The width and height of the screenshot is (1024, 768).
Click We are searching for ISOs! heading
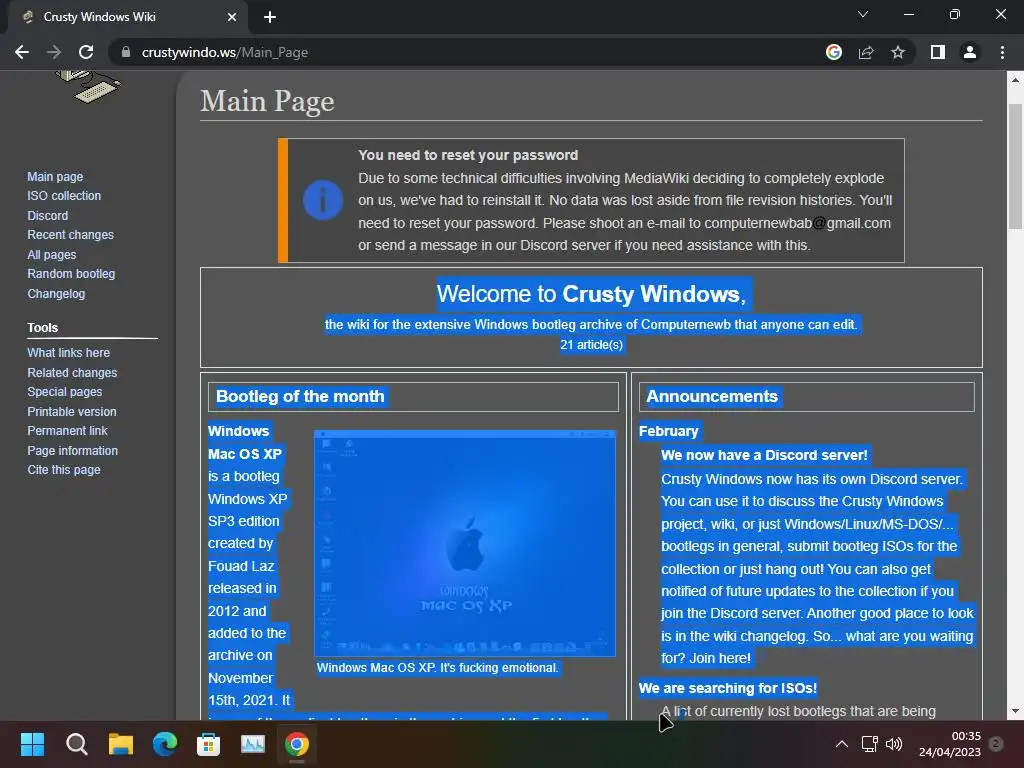[x=728, y=688]
